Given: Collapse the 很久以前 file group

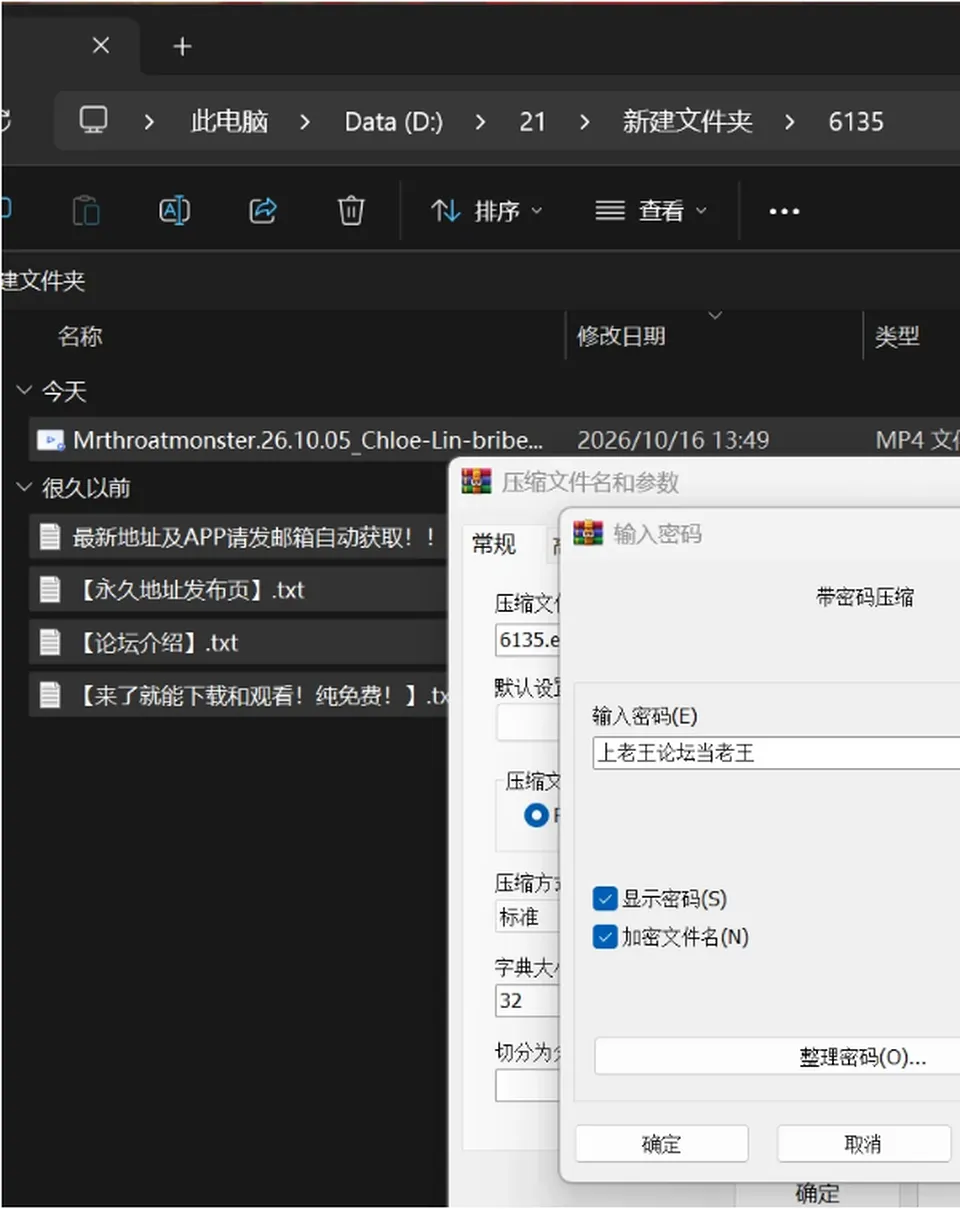Looking at the screenshot, I should [24, 488].
